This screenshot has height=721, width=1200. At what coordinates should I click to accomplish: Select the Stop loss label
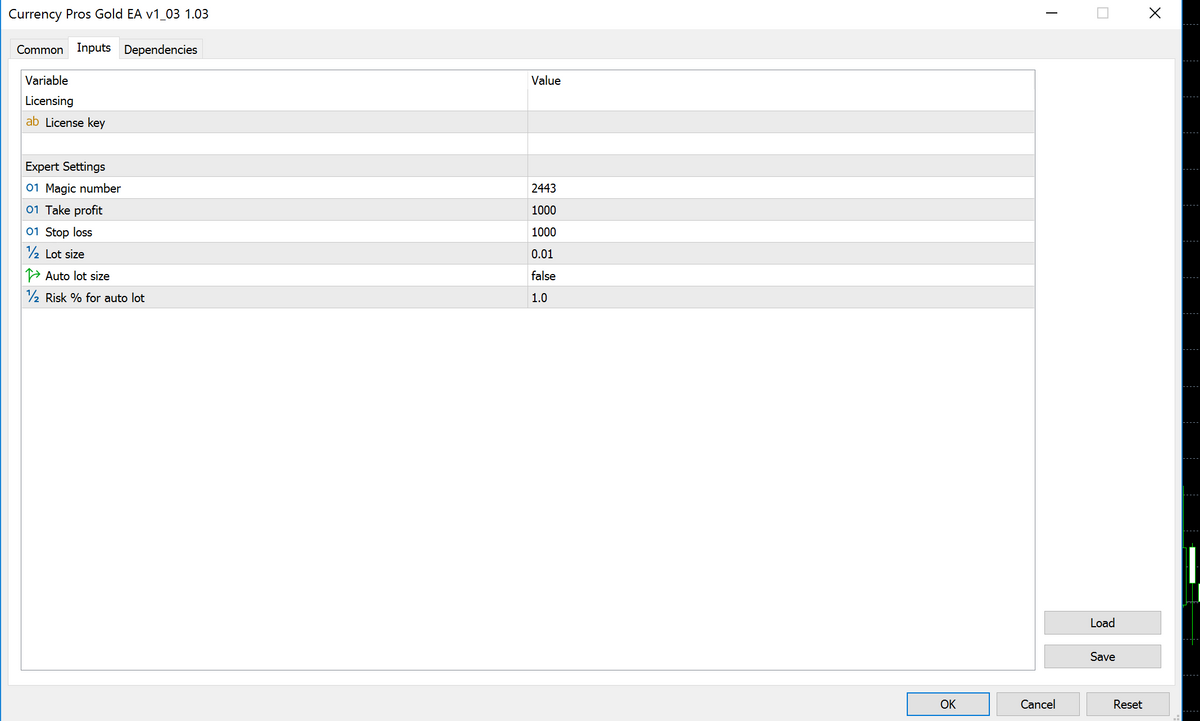(x=69, y=232)
